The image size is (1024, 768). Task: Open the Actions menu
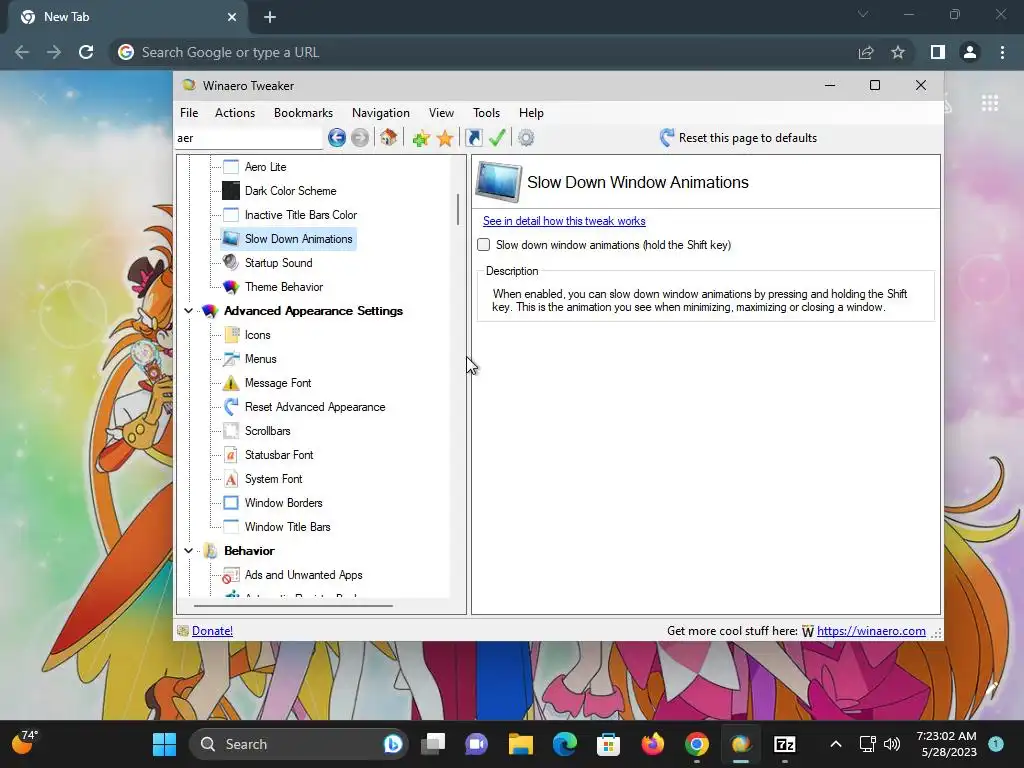click(x=235, y=112)
